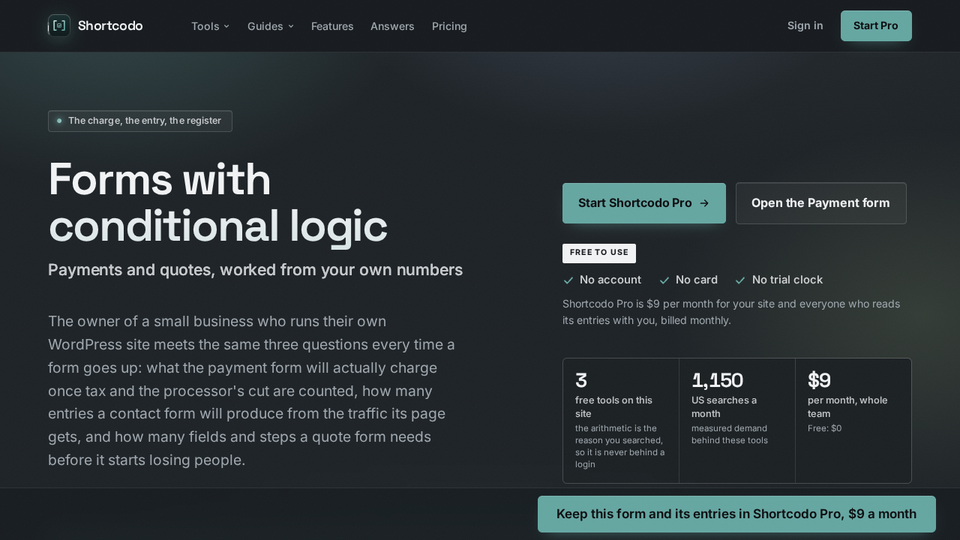Screen dimensions: 960x540
Task: Click the FREE TO USE badge
Action: pyautogui.click(x=599, y=253)
